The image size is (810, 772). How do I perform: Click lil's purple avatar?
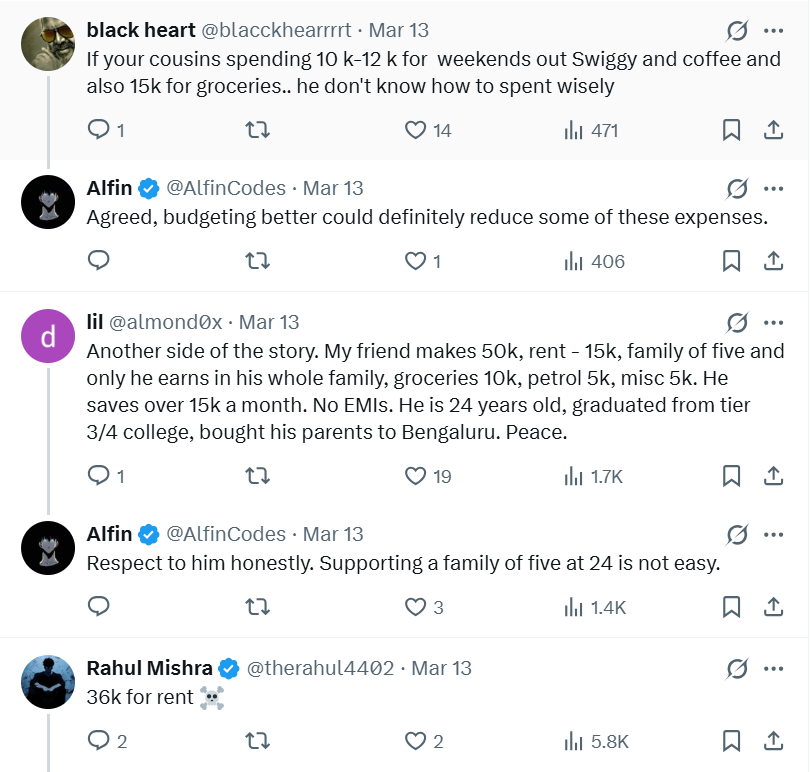tap(48, 336)
